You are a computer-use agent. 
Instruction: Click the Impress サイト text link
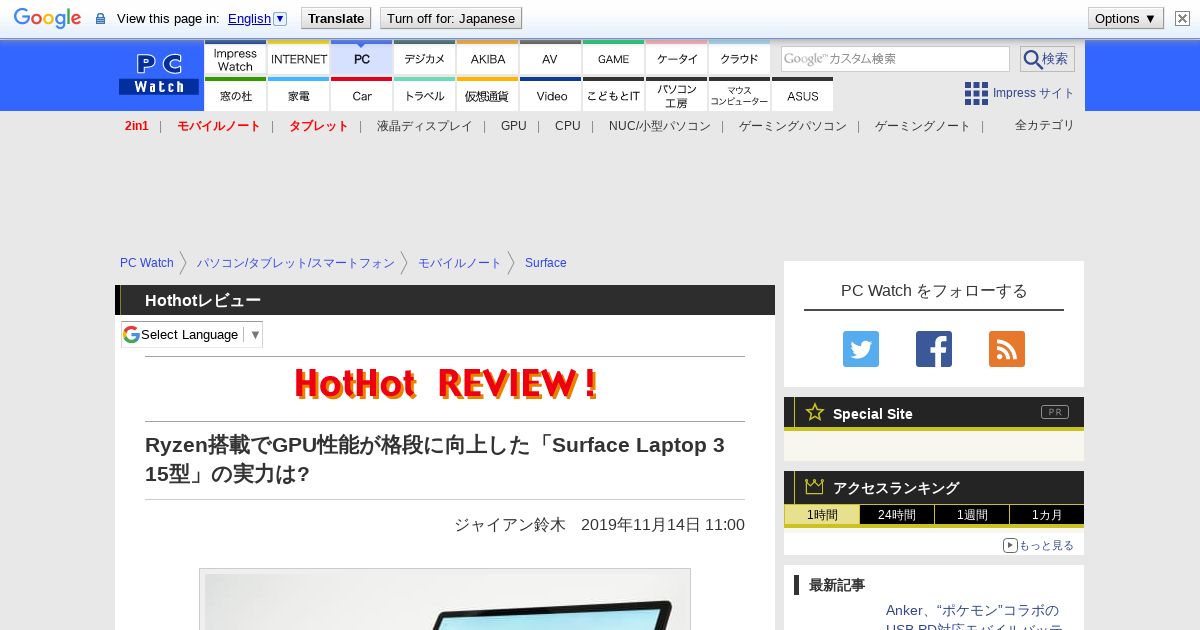pos(1034,93)
